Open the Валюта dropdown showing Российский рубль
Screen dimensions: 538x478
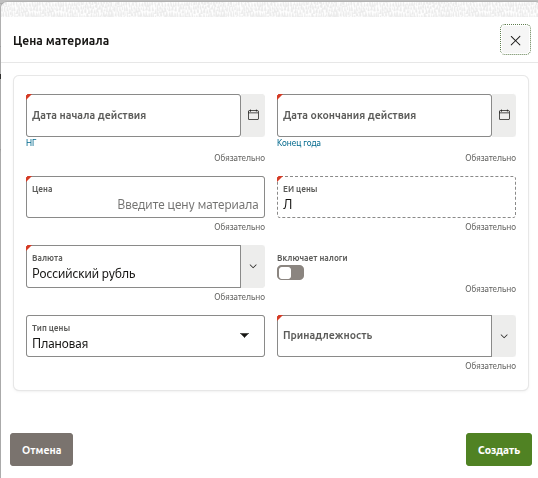point(133,267)
